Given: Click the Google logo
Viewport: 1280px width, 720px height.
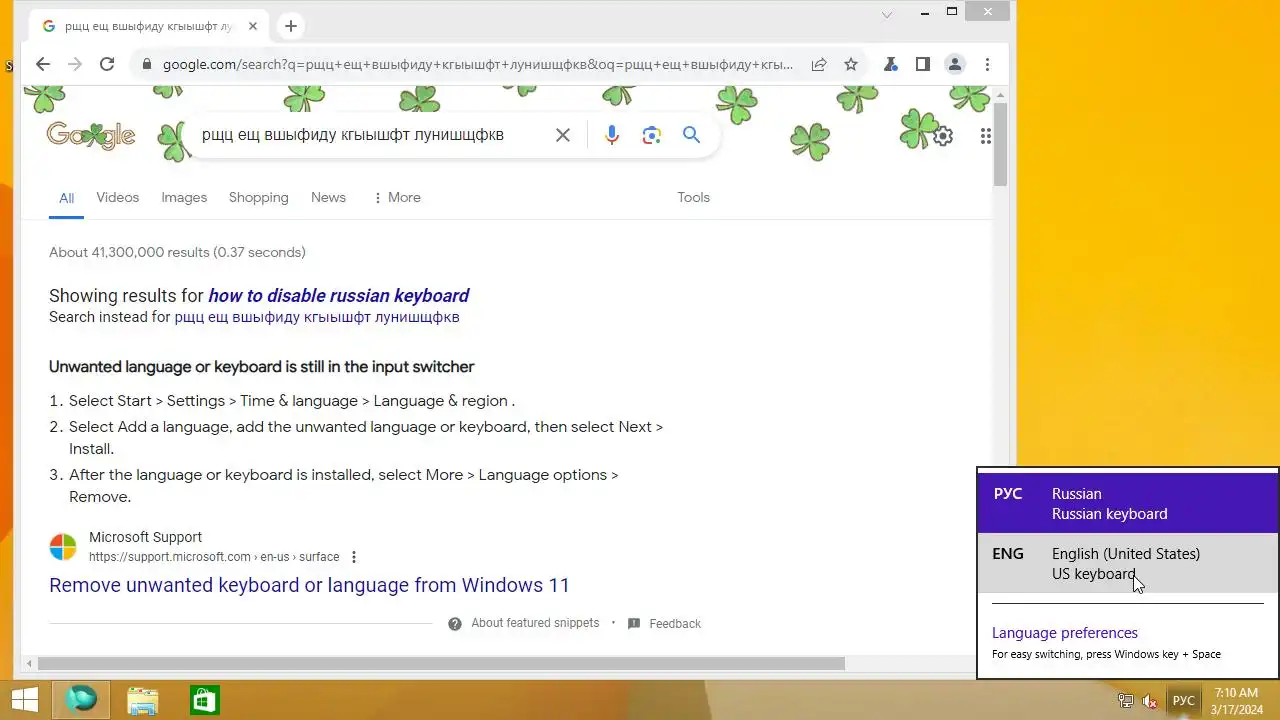Looking at the screenshot, I should (91, 136).
